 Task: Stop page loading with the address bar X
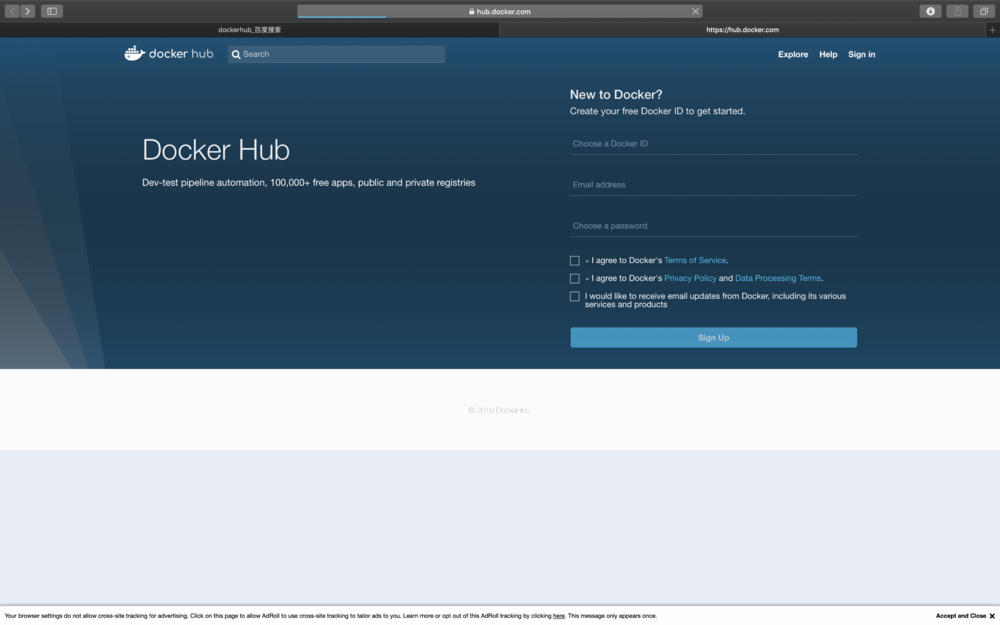(695, 11)
